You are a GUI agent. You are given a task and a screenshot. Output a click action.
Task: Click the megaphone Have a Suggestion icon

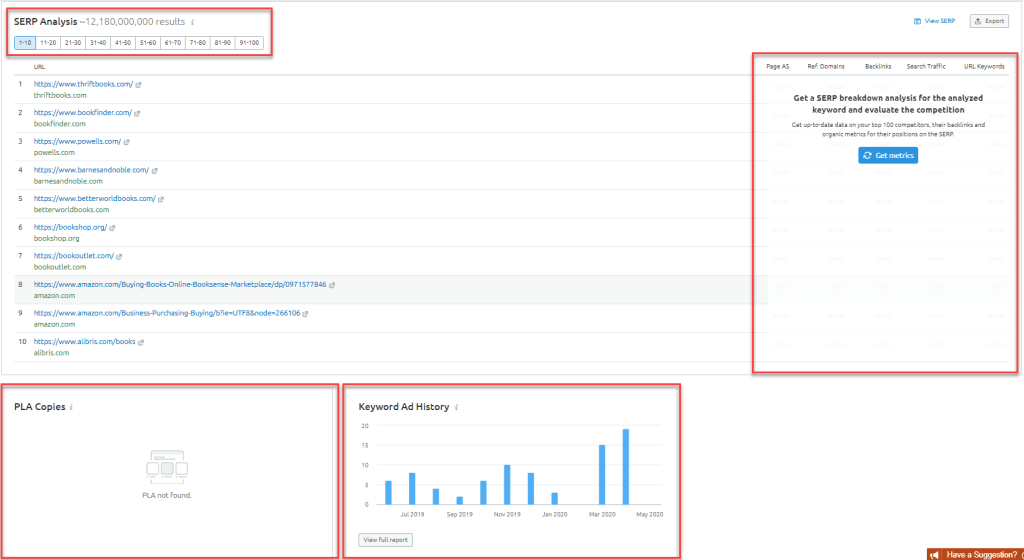coord(936,554)
